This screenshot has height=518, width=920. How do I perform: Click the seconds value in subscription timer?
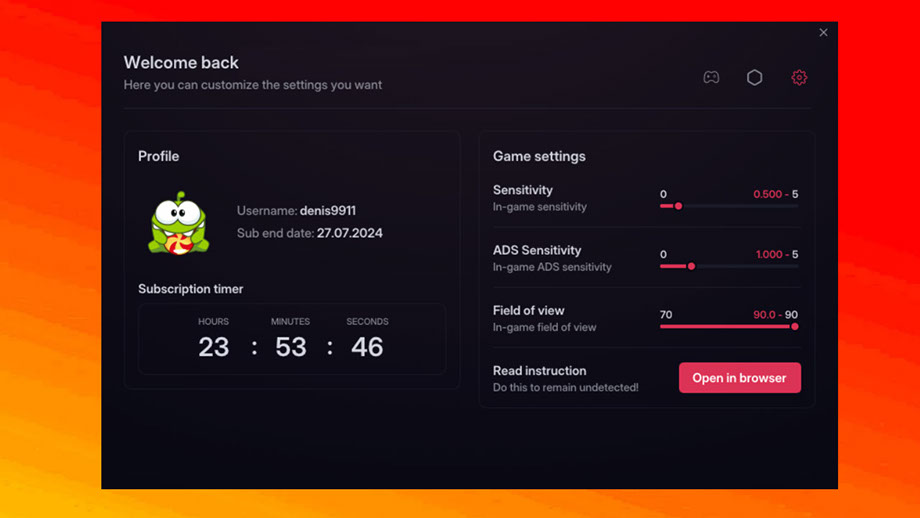coord(367,347)
